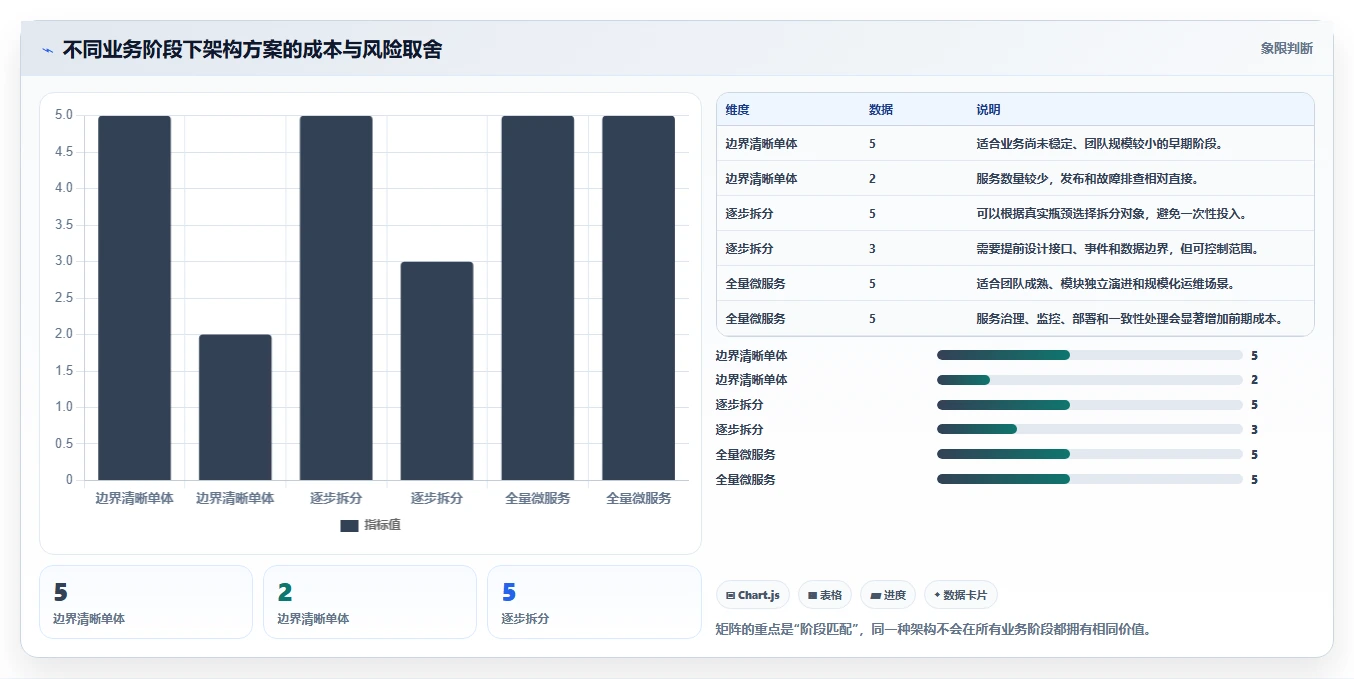Click the lightning icon beside the page title
Image resolution: width=1354 pixels, height=679 pixels.
[48, 50]
